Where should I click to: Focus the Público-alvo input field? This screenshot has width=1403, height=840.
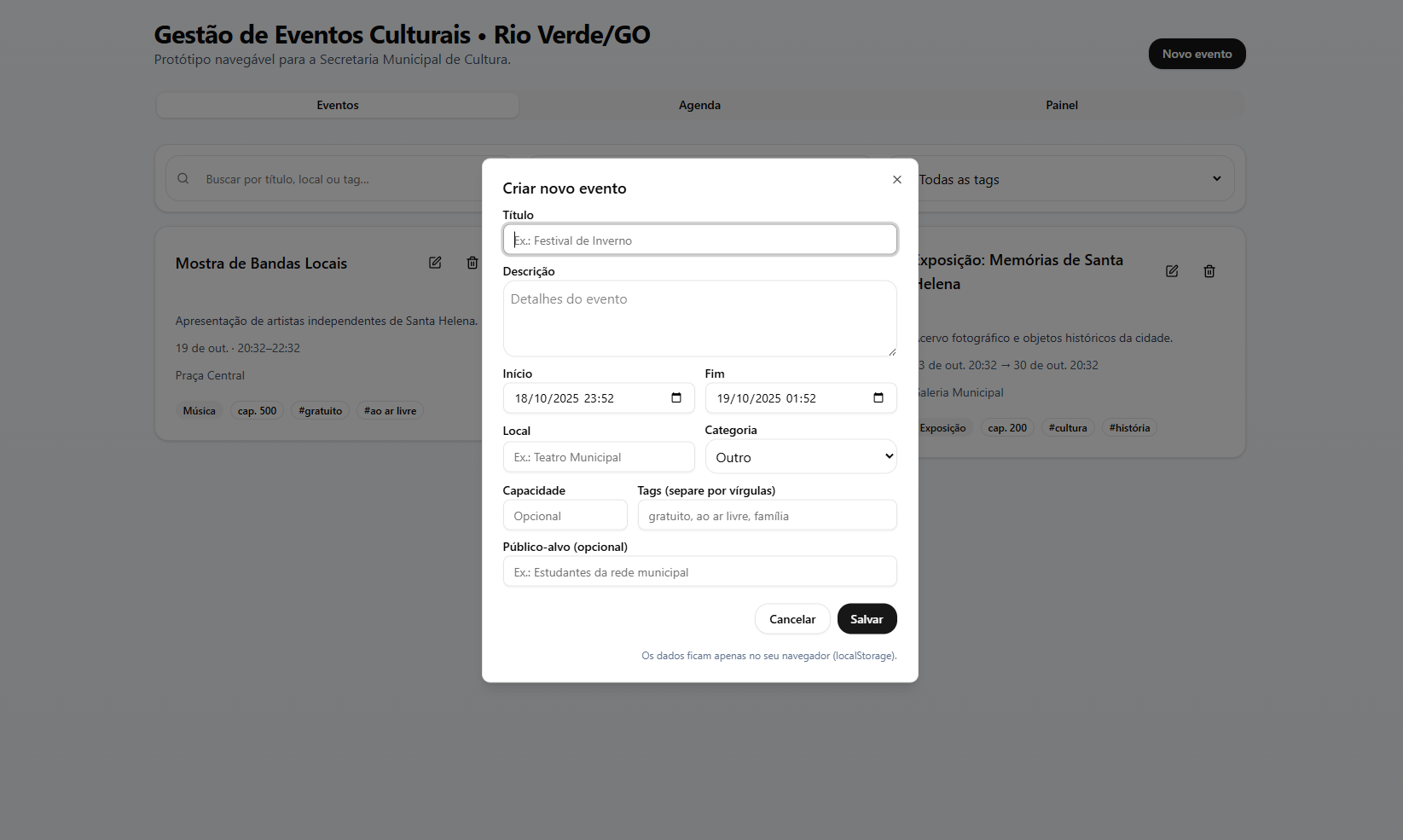[699, 572]
